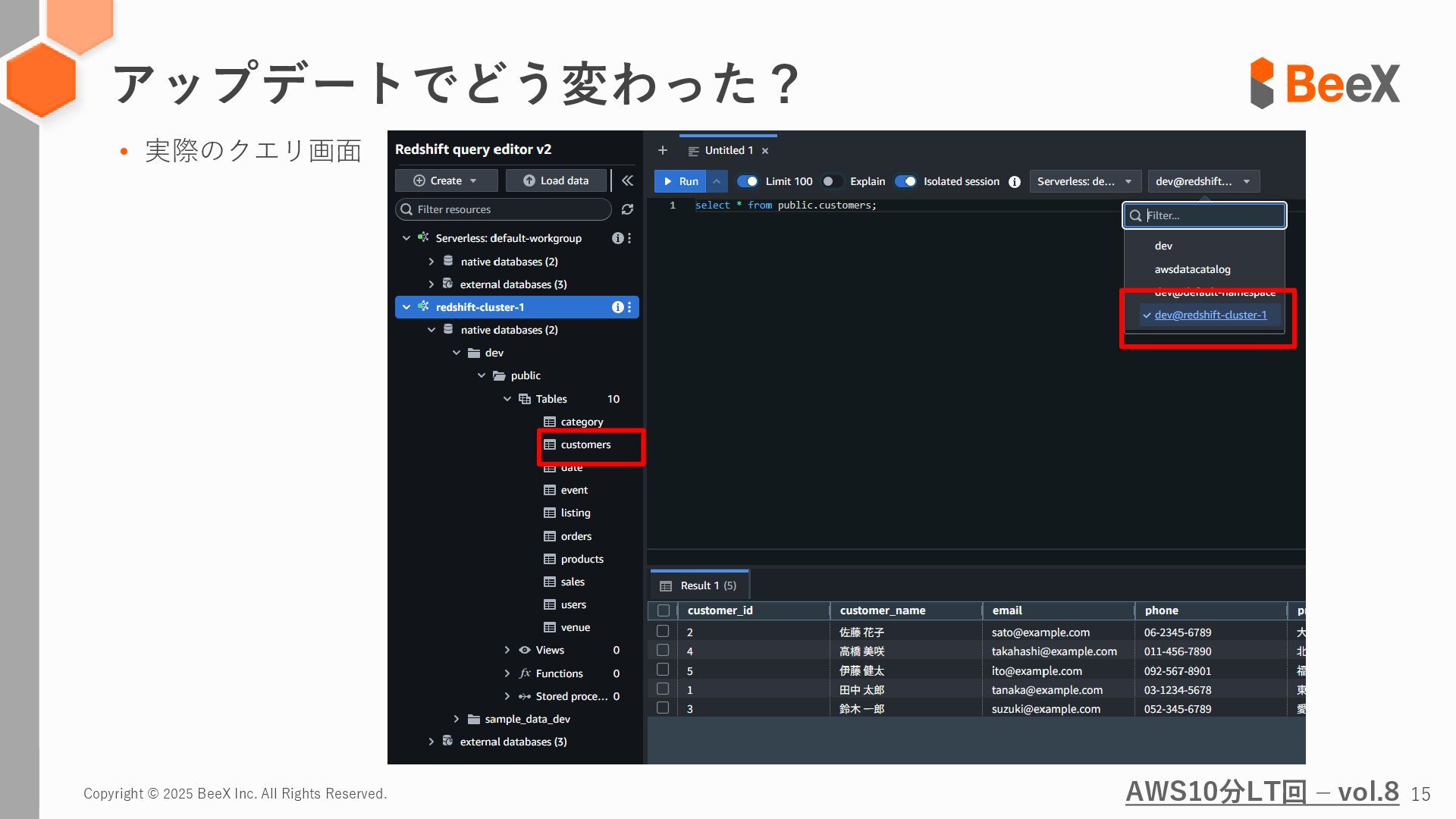Image resolution: width=1456 pixels, height=819 pixels.
Task: Click the Load data upload button
Action: (557, 180)
